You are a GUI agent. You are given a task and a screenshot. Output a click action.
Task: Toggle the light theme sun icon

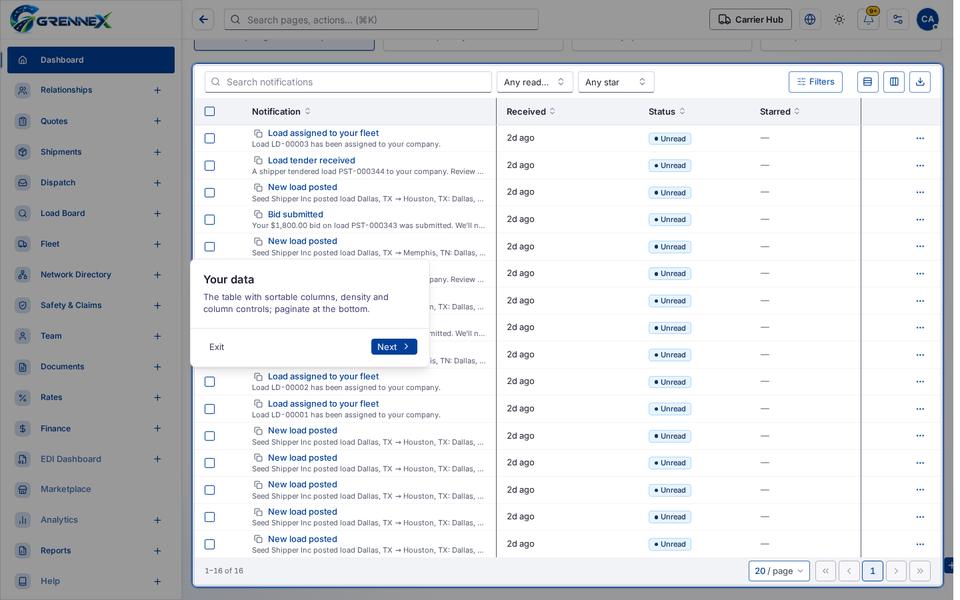(839, 20)
